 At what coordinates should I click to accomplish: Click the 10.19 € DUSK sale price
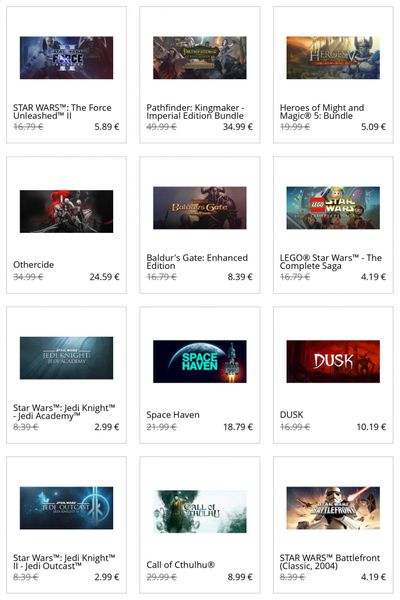(371, 427)
